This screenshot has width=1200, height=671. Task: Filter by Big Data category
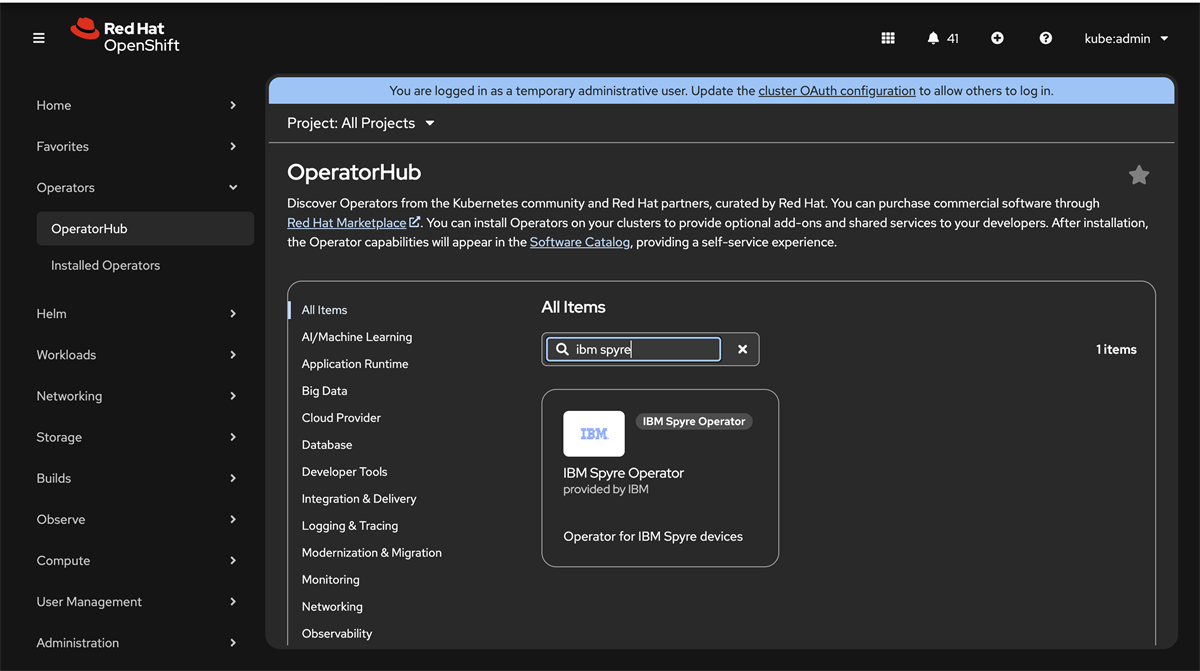325,391
